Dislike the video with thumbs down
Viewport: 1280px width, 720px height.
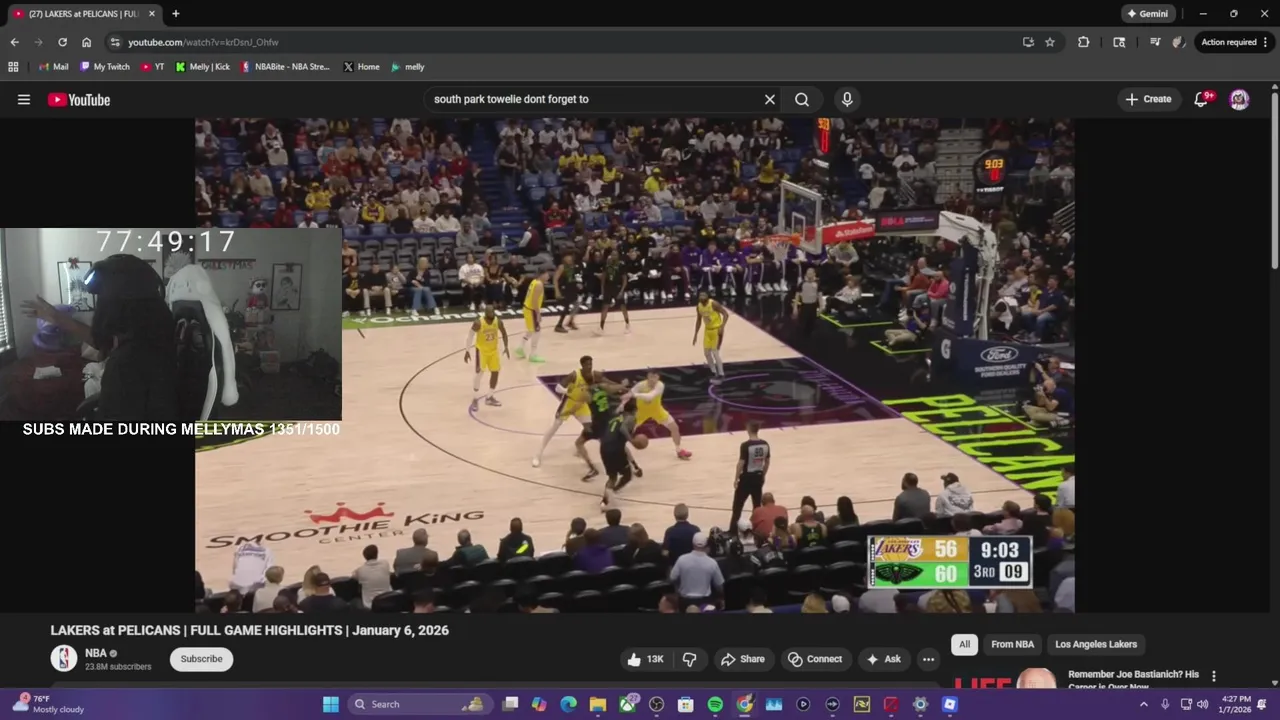coord(690,659)
